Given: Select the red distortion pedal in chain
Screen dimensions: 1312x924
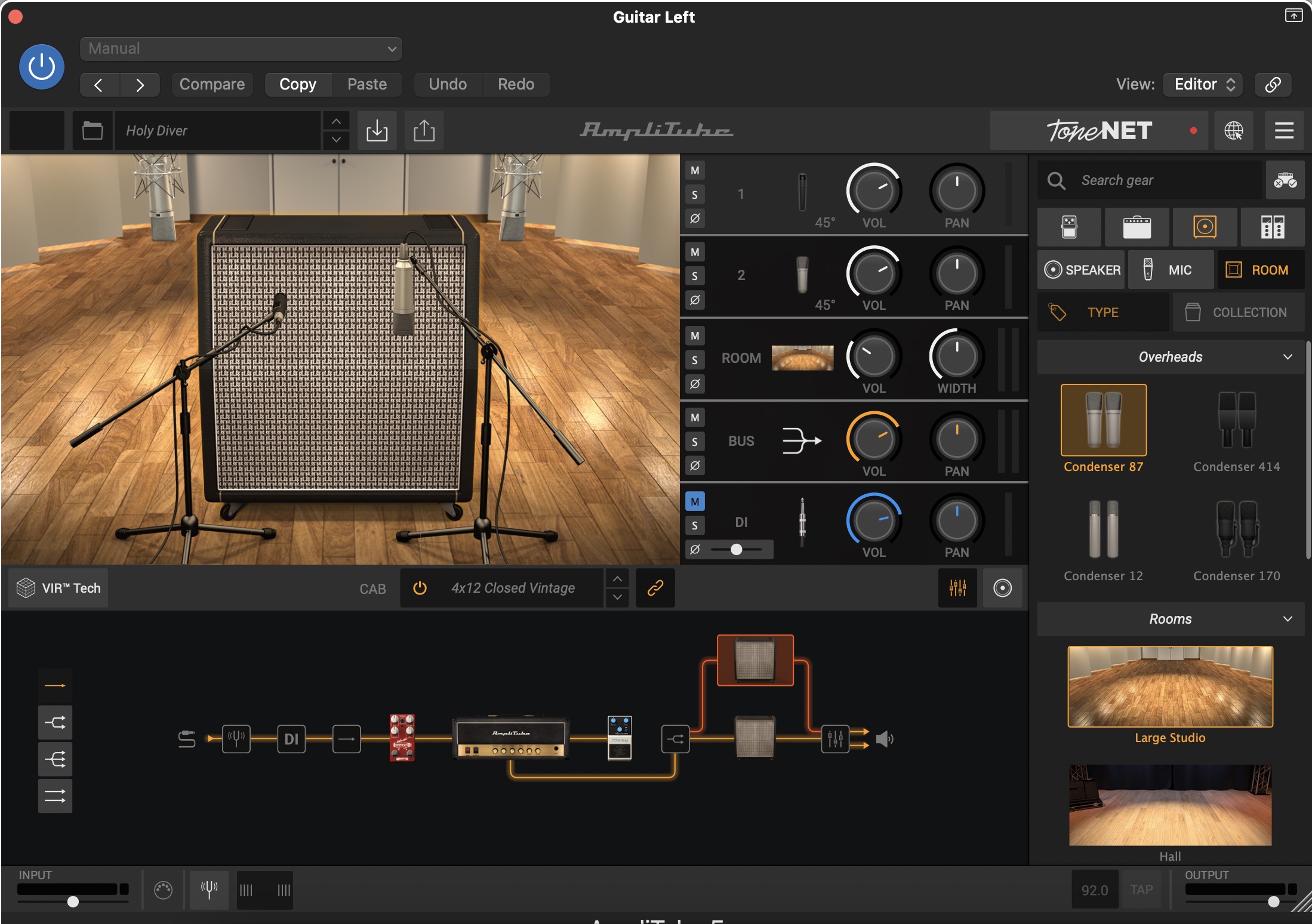Looking at the screenshot, I should pos(402,738).
